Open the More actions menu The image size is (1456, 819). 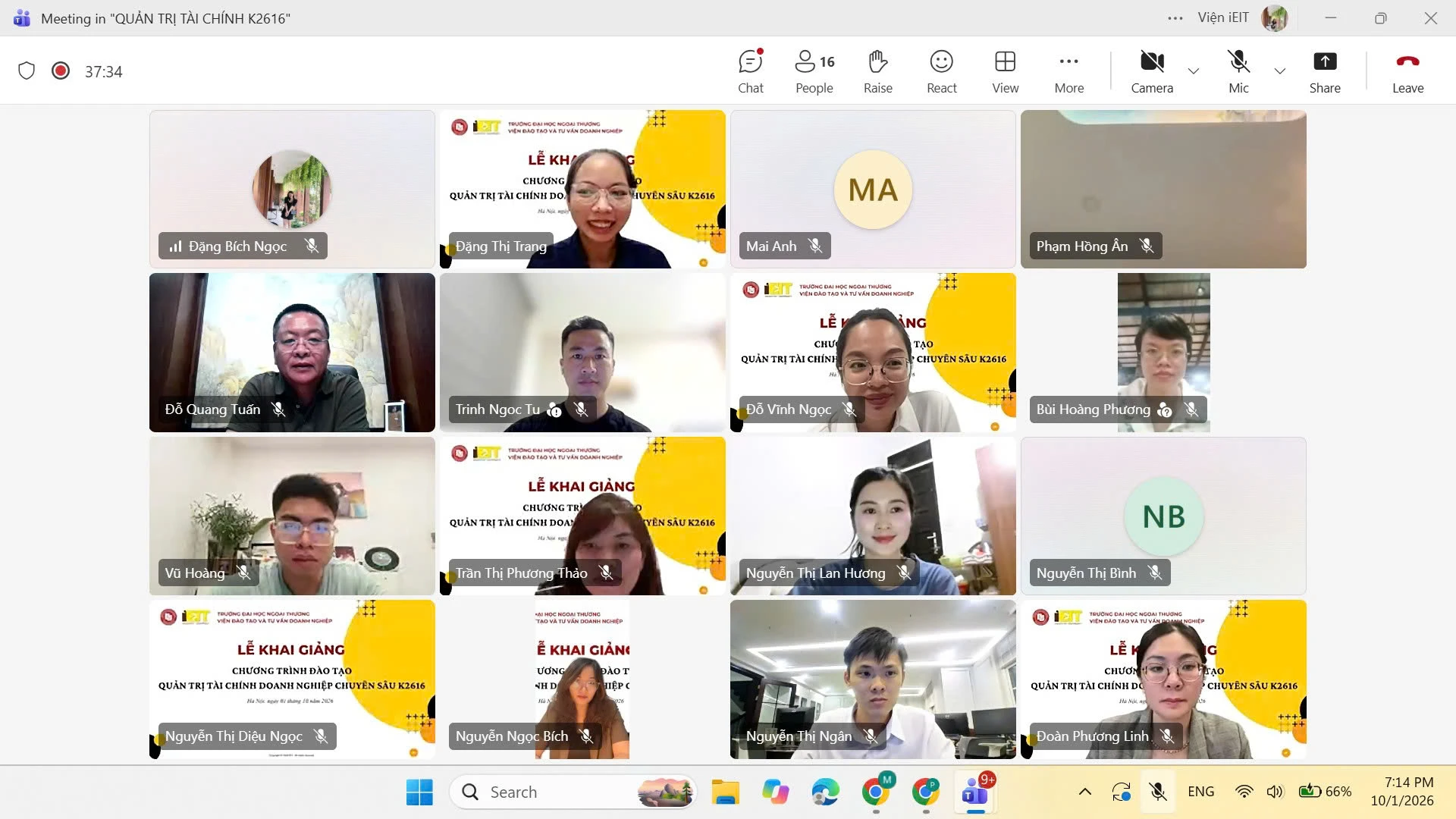[x=1069, y=71]
